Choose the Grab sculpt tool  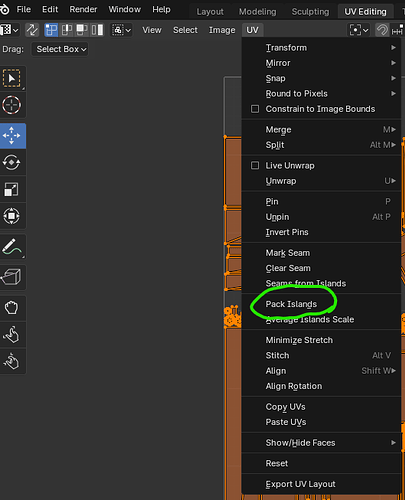click(x=12, y=308)
